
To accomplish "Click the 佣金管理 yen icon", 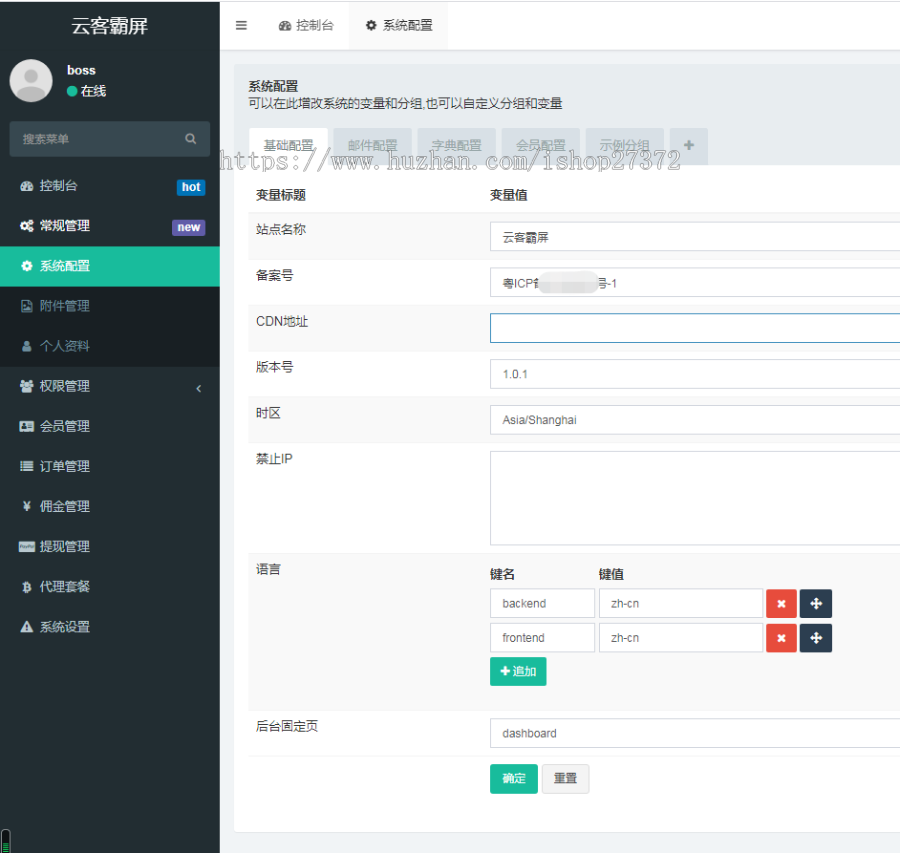I will tap(26, 506).
